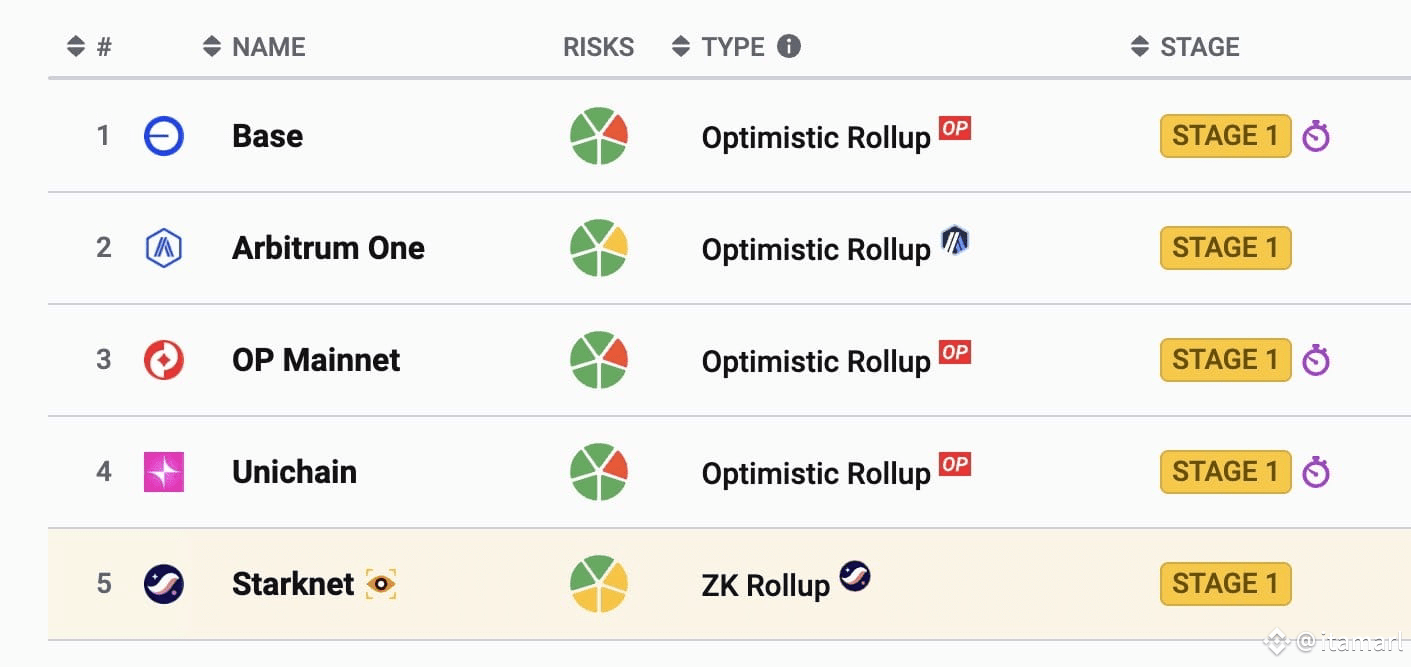Image resolution: width=1411 pixels, height=667 pixels.
Task: Click the Starknet badge next to ZK Rollup
Action: [855, 576]
